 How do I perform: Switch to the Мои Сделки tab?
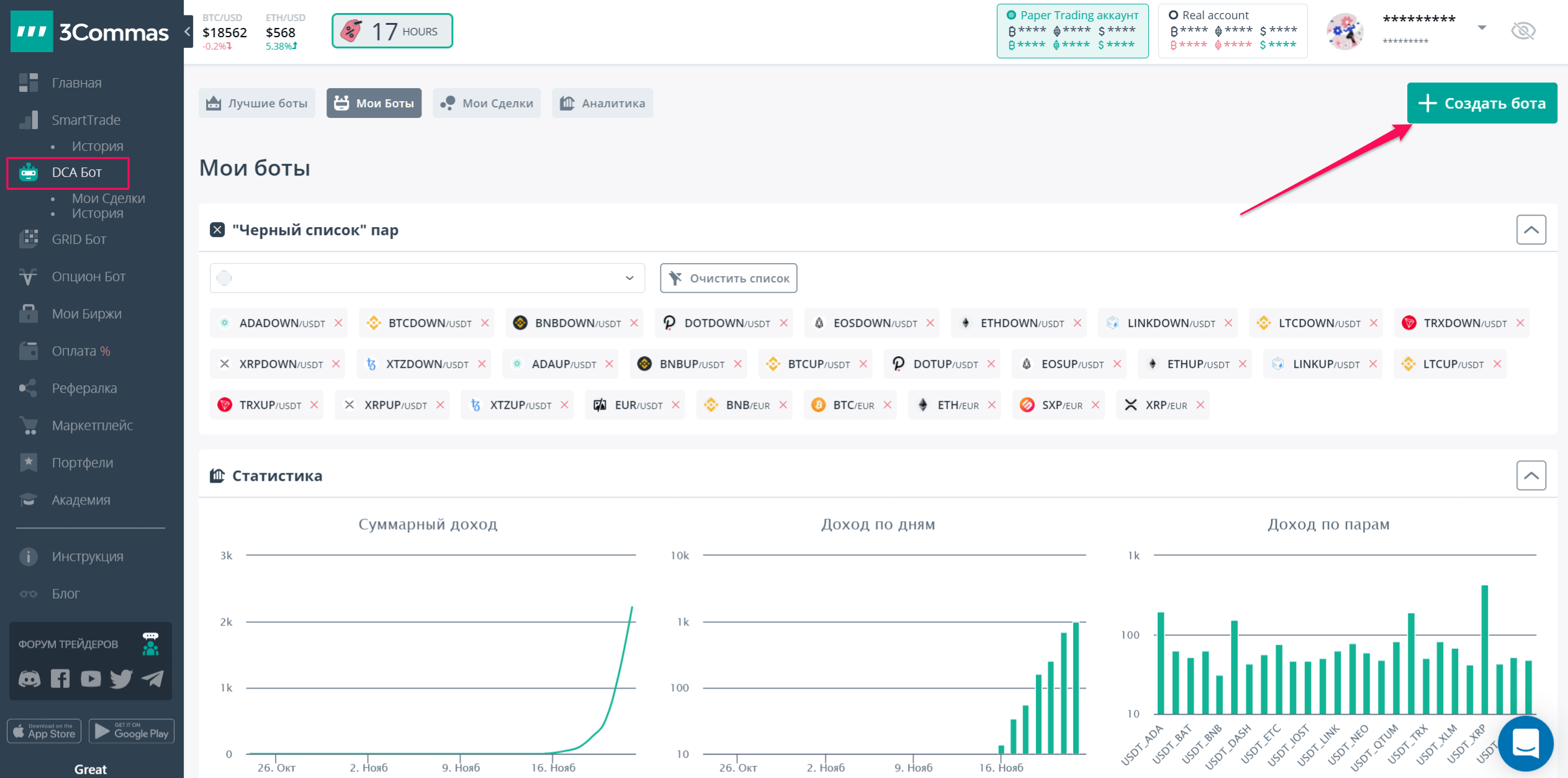(487, 103)
